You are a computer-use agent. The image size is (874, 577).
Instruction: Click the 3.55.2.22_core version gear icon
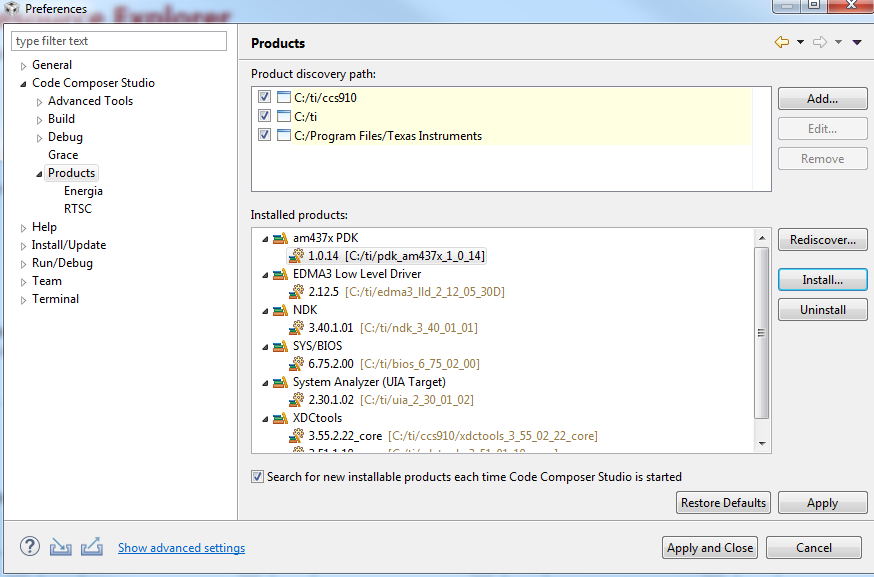(297, 436)
